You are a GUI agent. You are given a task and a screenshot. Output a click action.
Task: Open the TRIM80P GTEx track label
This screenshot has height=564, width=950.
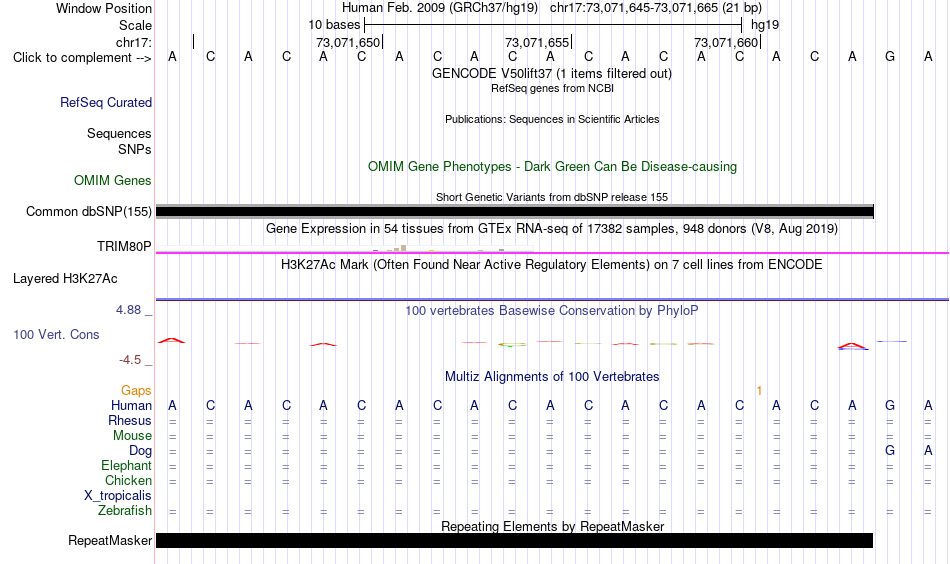click(124, 247)
